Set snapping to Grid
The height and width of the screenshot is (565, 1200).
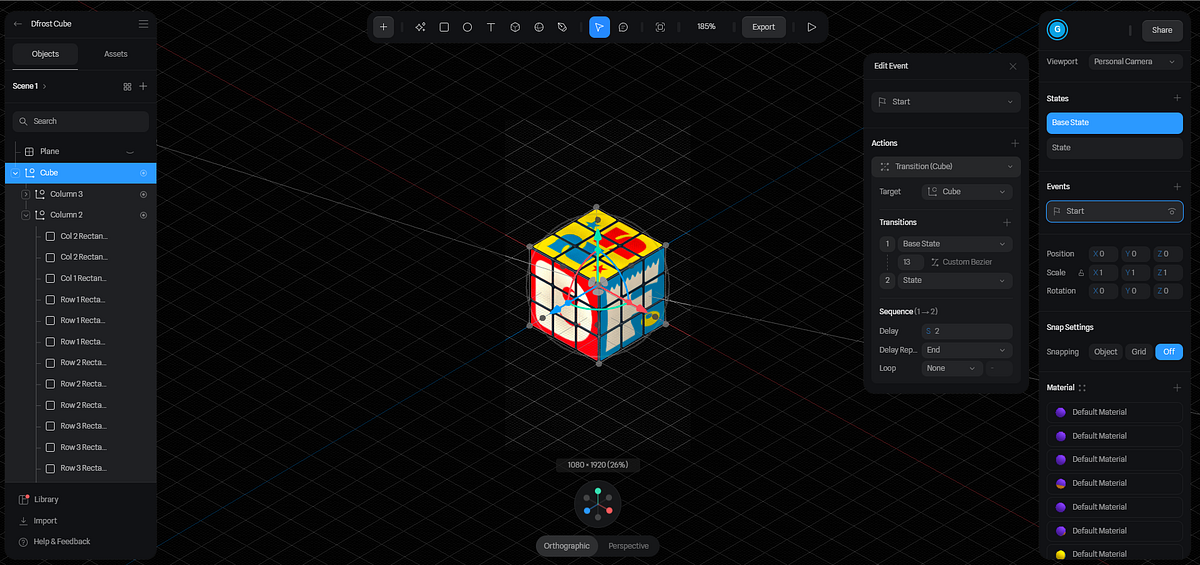click(x=1139, y=352)
